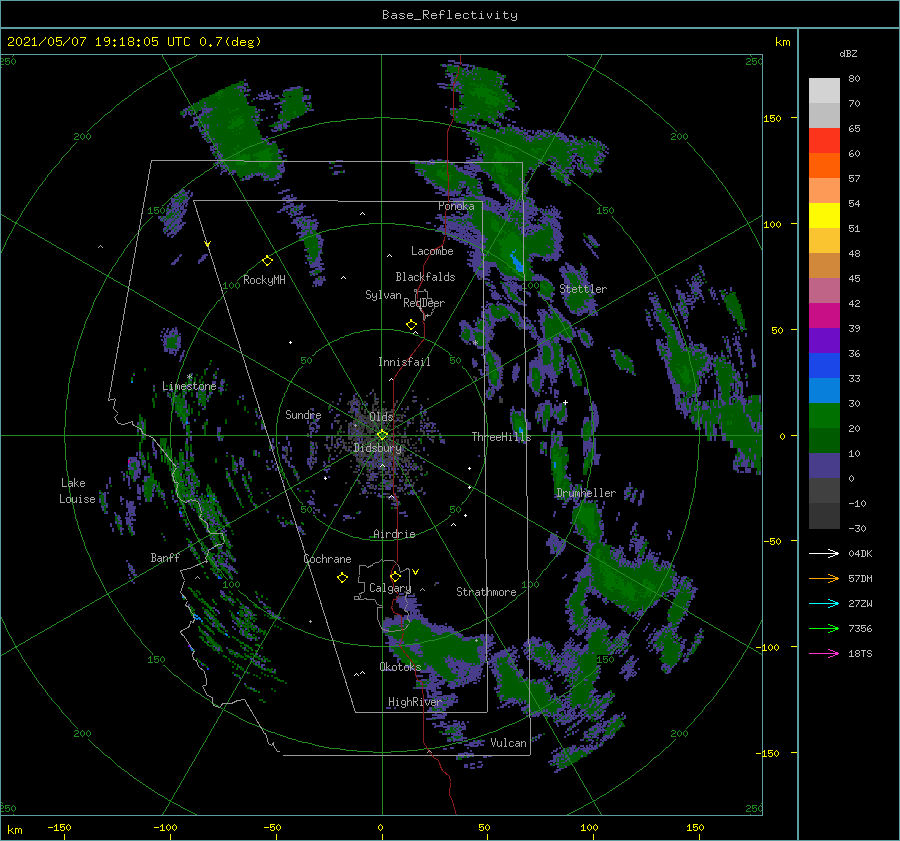Click the RedDeer label
Viewport: 900px width, 841px height.
coord(424,303)
